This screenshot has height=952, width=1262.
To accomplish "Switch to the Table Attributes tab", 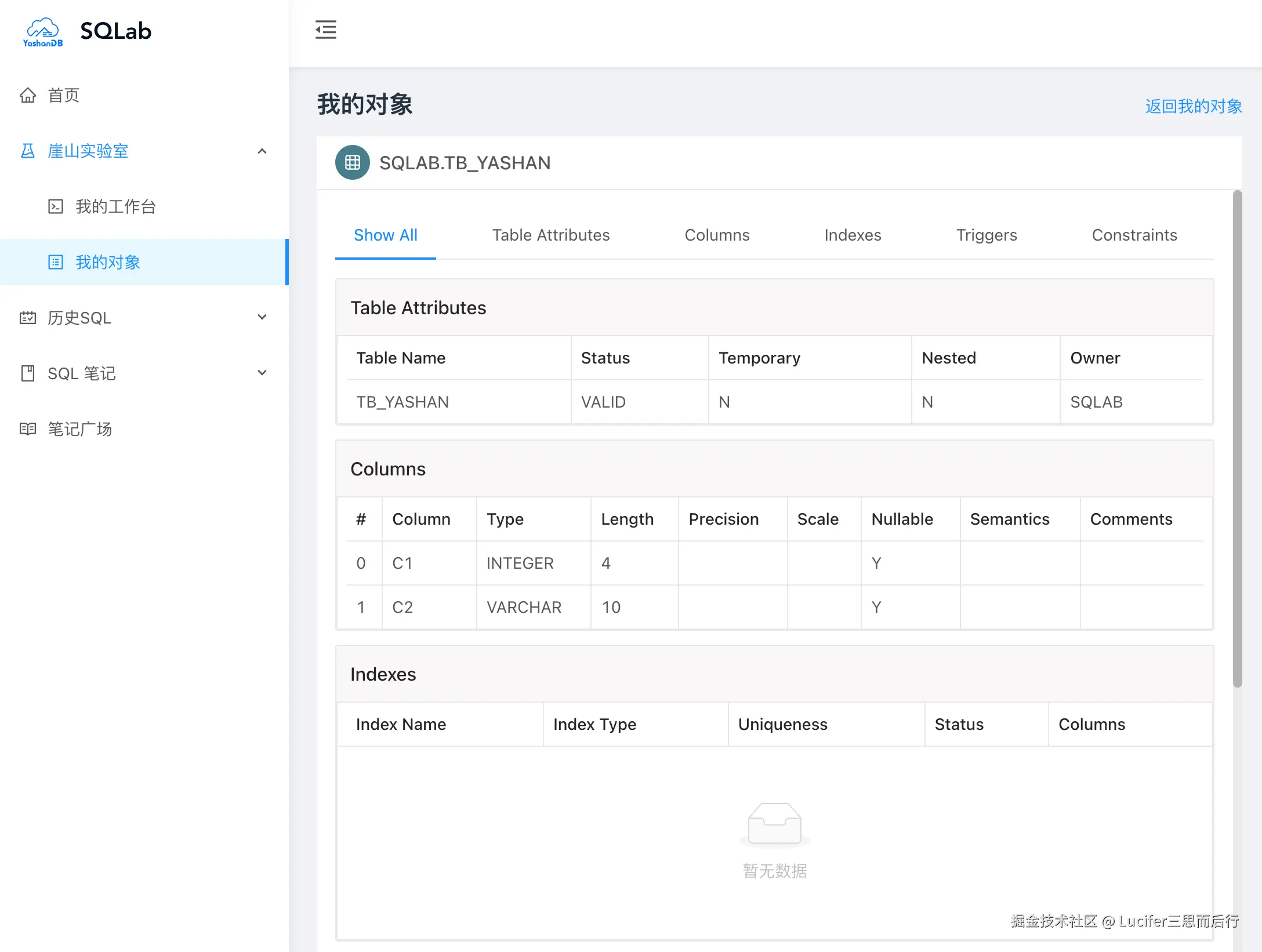I will point(550,235).
